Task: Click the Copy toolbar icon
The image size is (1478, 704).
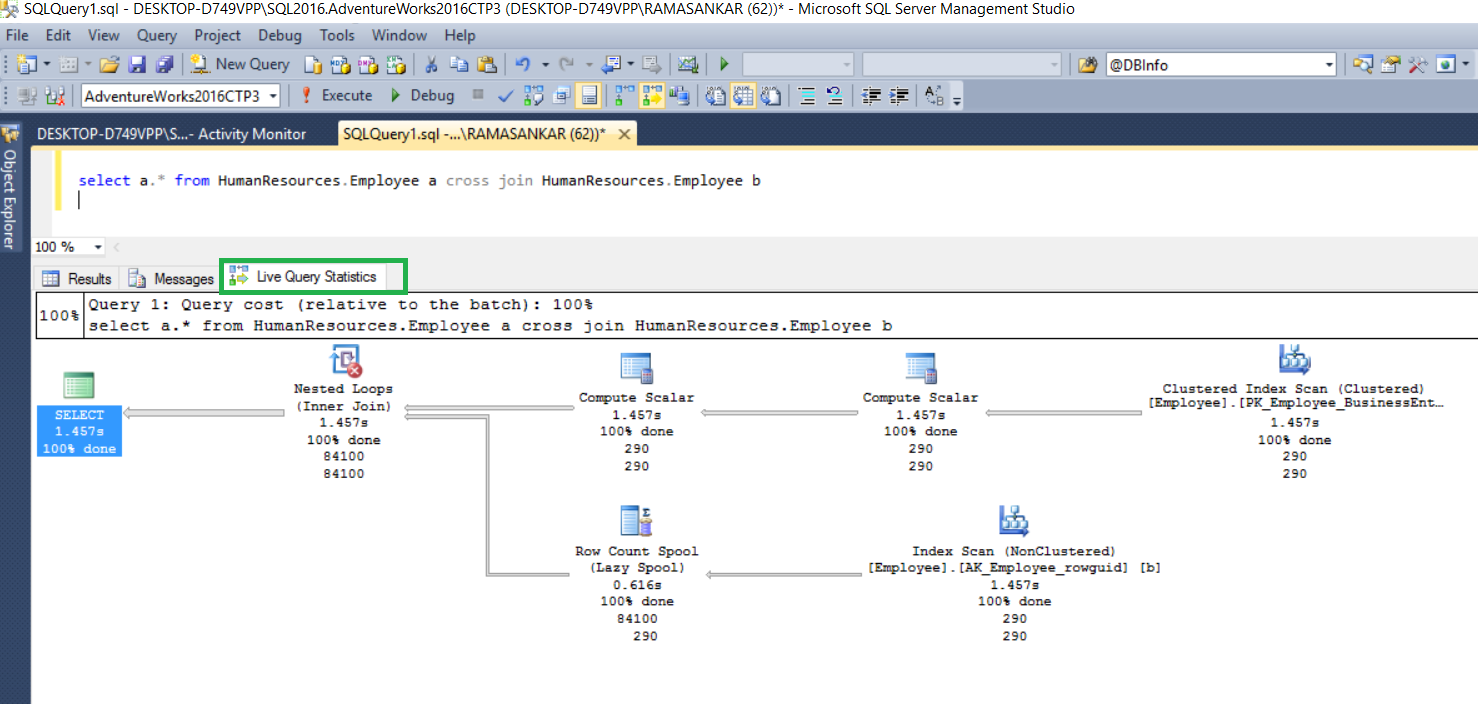Action: pyautogui.click(x=459, y=64)
